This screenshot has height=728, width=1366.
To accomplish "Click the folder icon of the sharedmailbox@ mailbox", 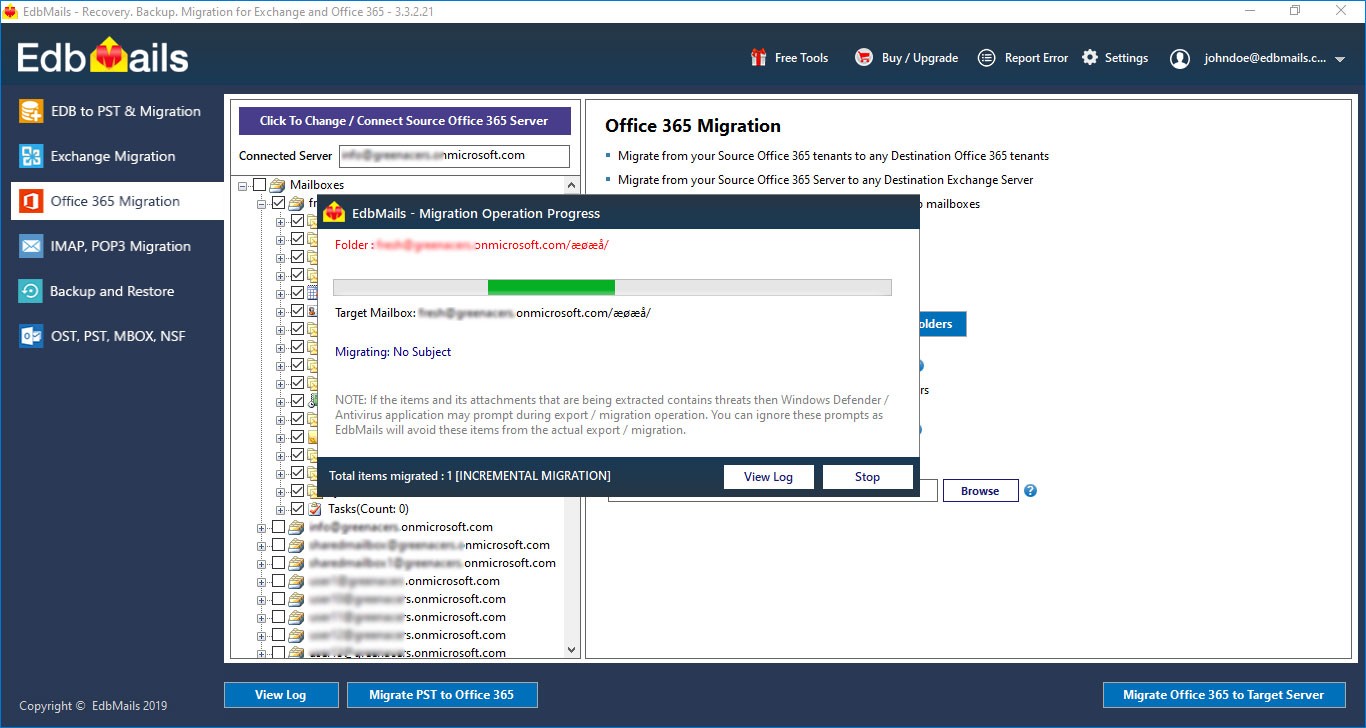I will coord(296,545).
